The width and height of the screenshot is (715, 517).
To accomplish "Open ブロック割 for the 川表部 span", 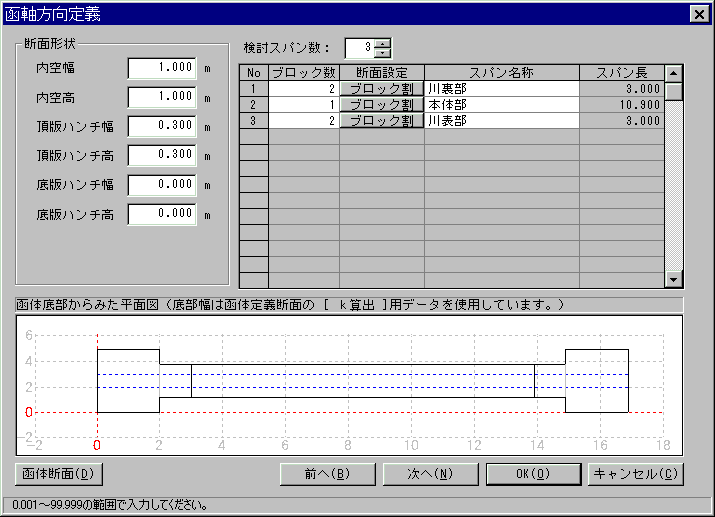I will [x=382, y=120].
